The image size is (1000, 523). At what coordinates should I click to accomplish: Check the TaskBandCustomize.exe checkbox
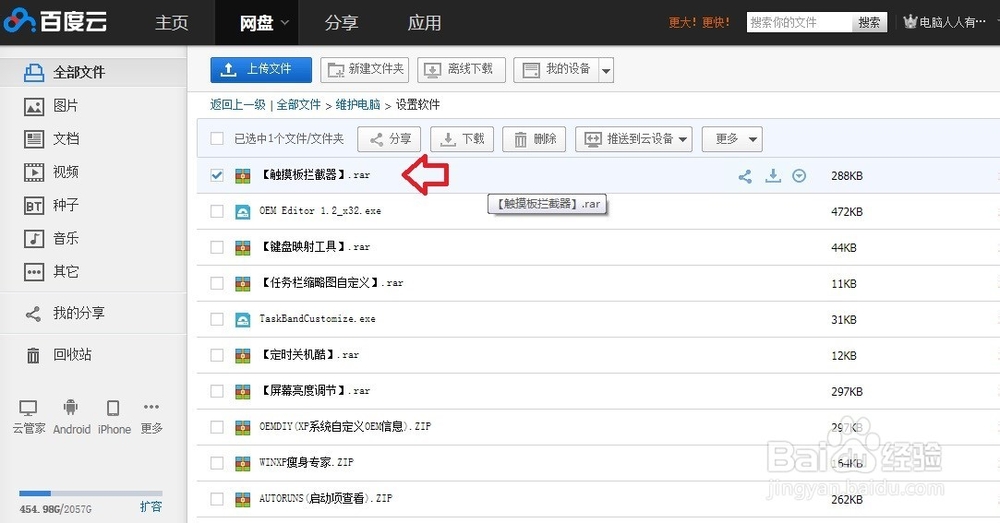pos(217,319)
